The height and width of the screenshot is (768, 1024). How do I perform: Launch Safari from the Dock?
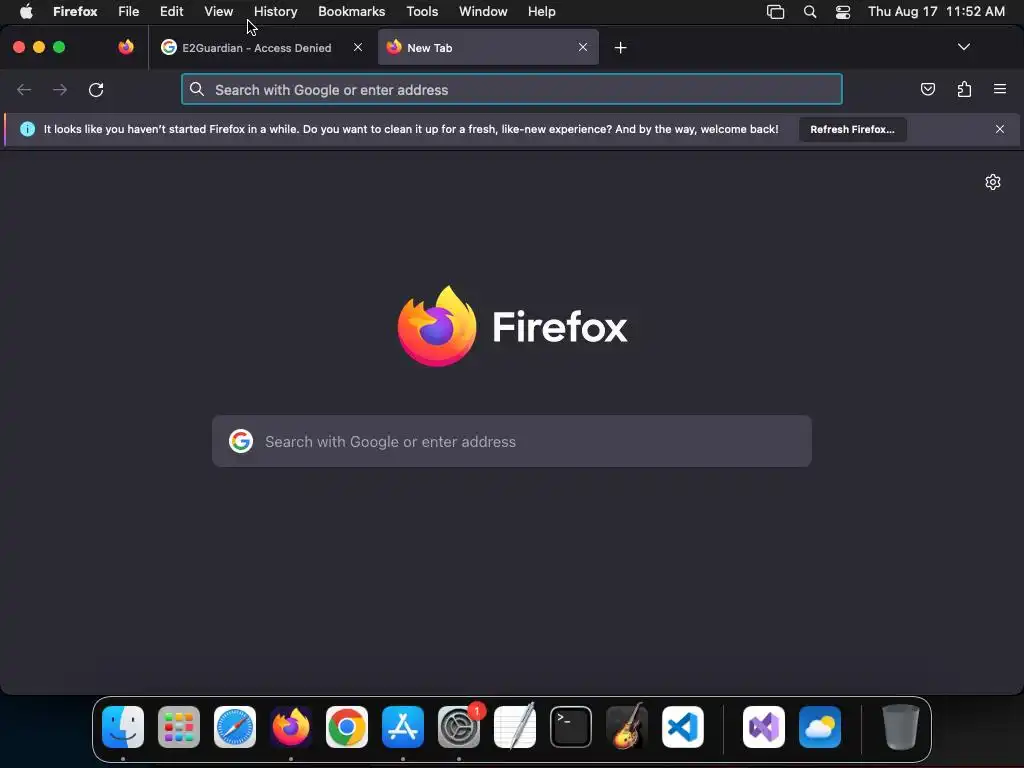(235, 727)
